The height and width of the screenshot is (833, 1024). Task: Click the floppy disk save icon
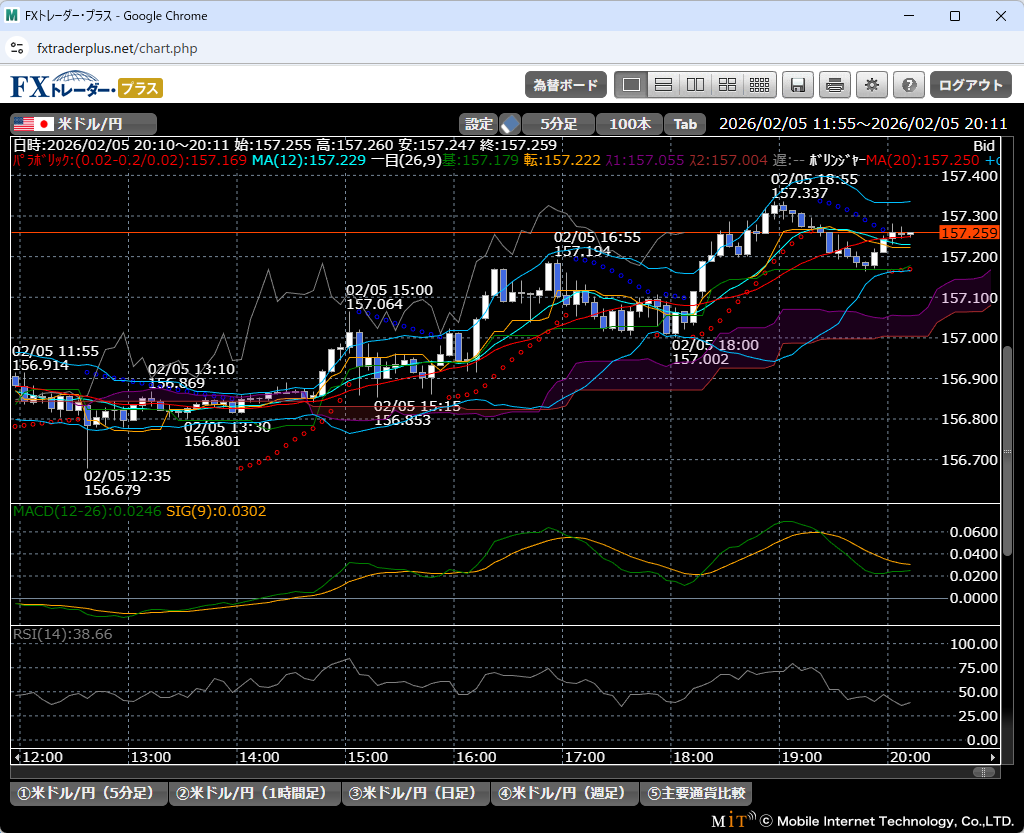pyautogui.click(x=798, y=85)
